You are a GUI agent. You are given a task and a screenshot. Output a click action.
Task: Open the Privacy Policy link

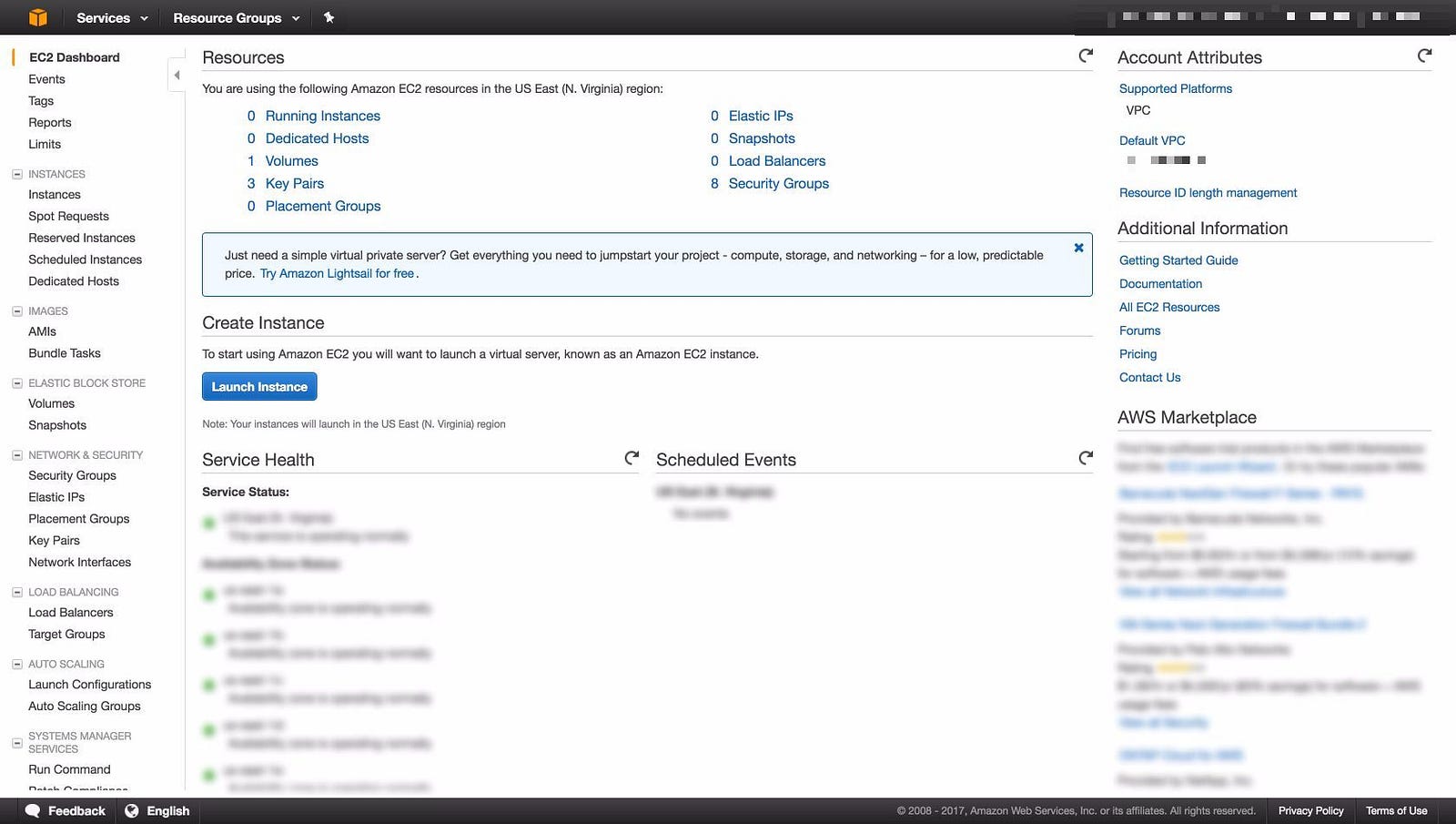[x=1310, y=810]
